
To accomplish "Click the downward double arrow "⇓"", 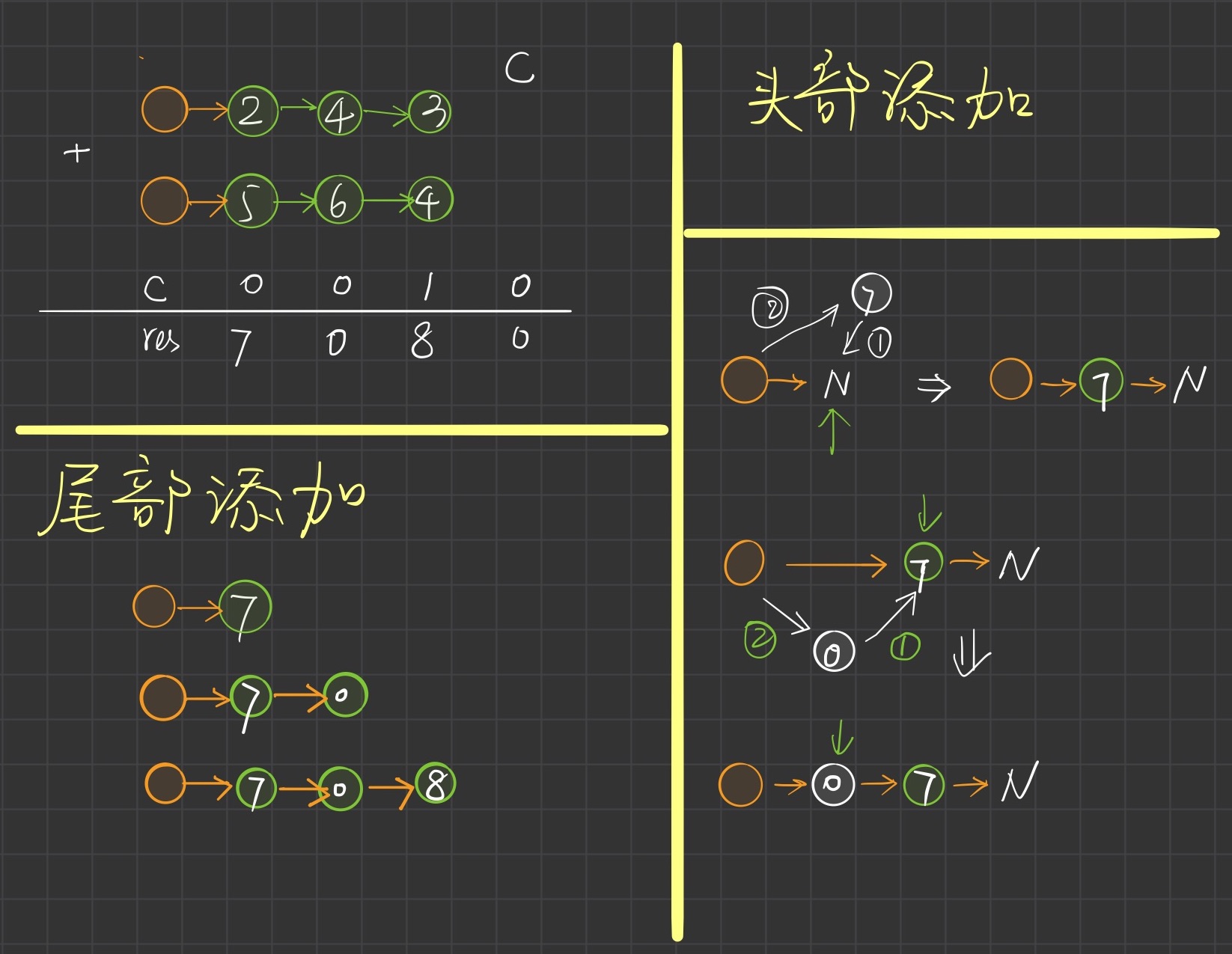I will [971, 652].
